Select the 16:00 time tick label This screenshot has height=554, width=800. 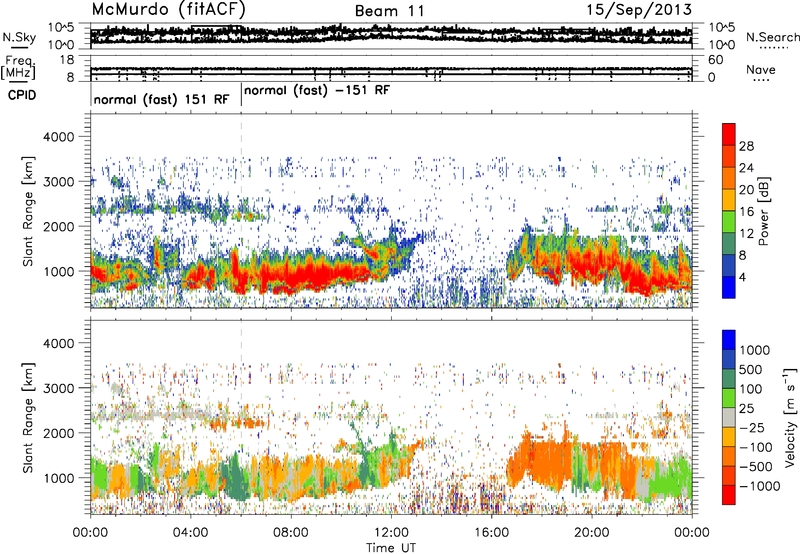coord(491,533)
